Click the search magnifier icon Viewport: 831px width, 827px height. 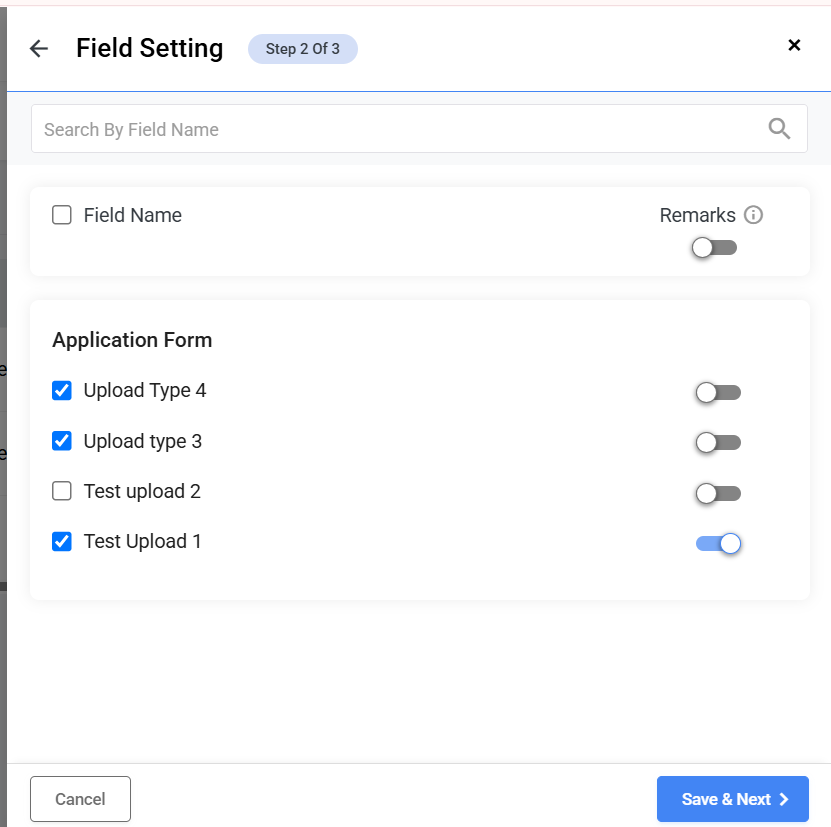point(779,129)
